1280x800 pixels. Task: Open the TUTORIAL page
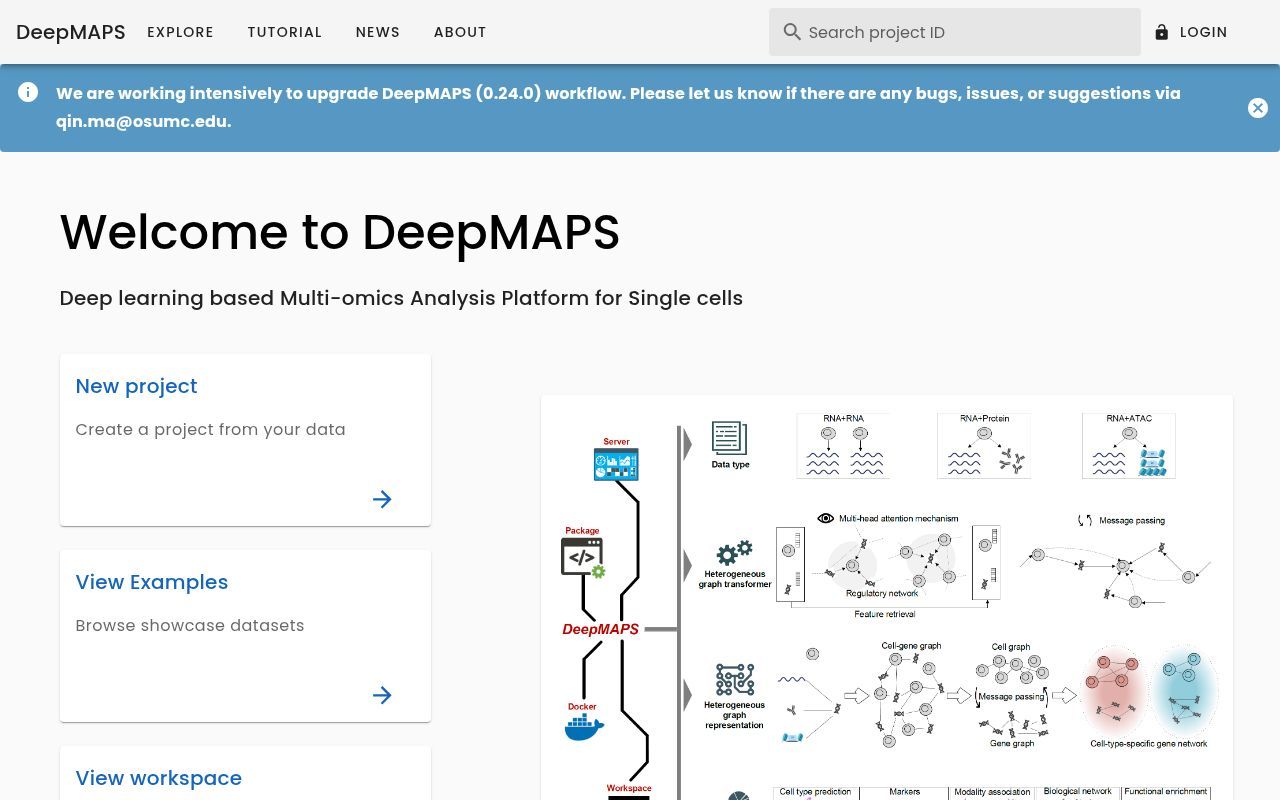pyautogui.click(x=285, y=32)
